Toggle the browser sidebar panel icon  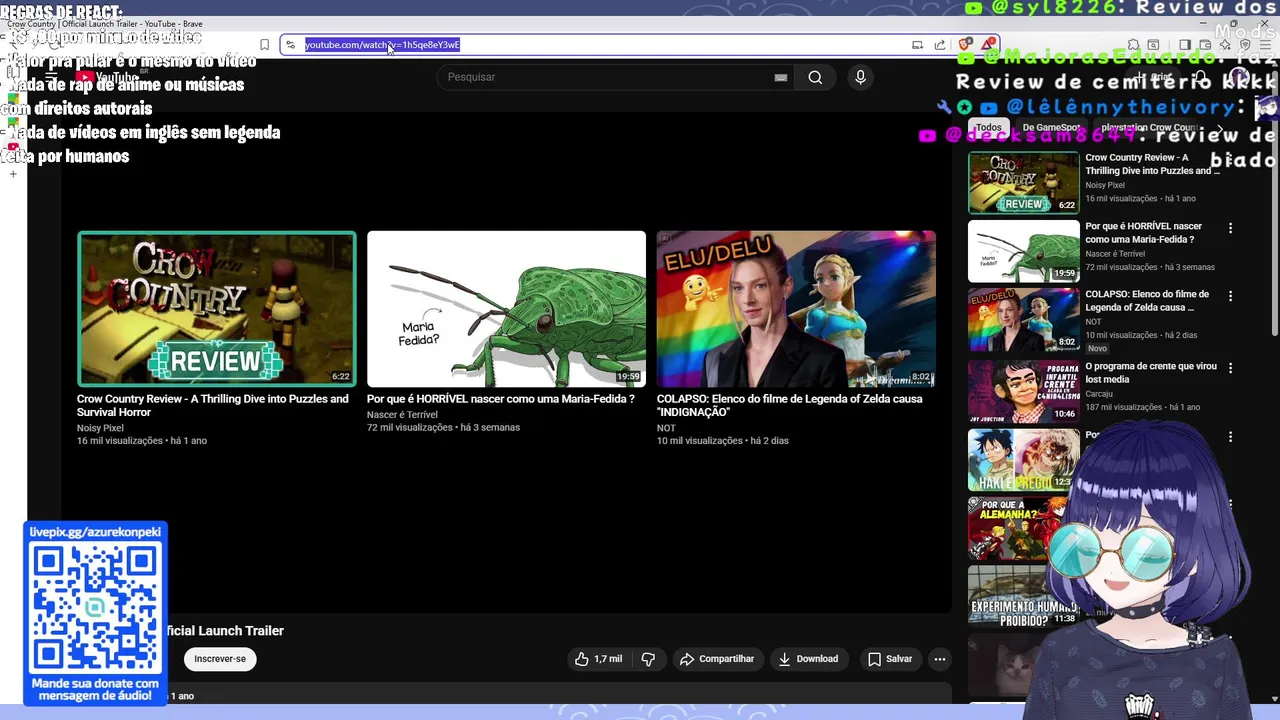pos(1184,44)
